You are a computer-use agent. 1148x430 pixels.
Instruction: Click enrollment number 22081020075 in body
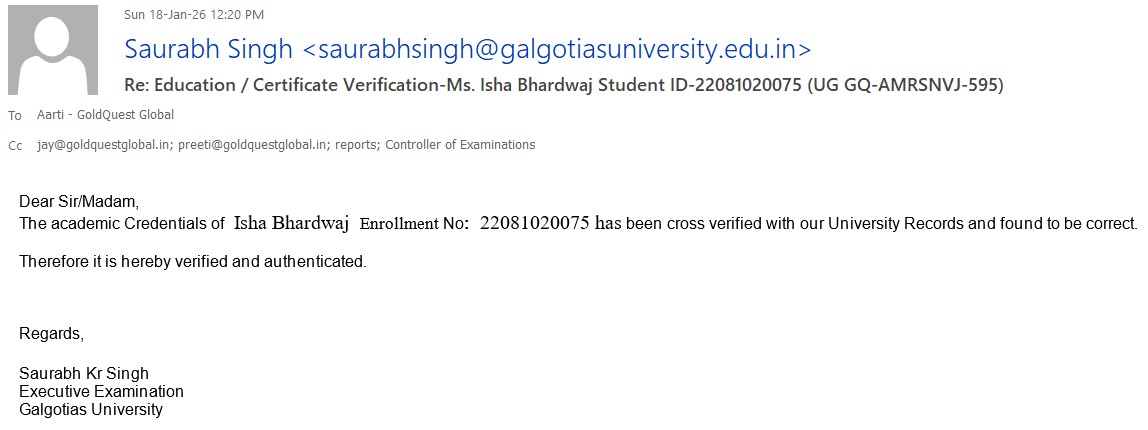coord(535,223)
